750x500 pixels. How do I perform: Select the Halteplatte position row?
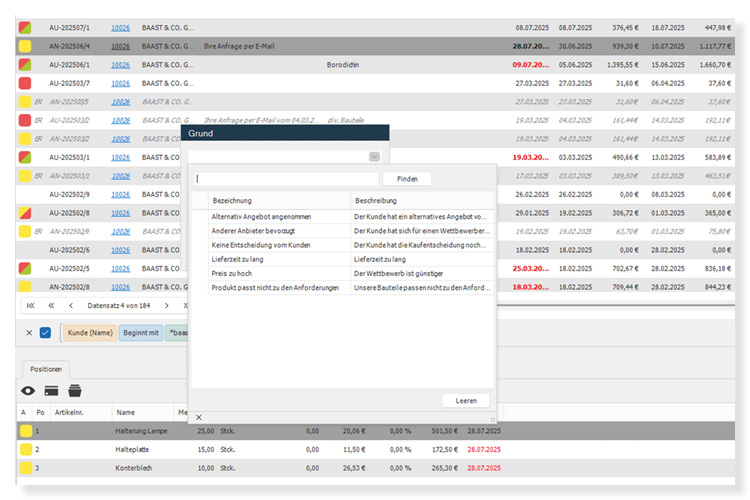click(376, 450)
